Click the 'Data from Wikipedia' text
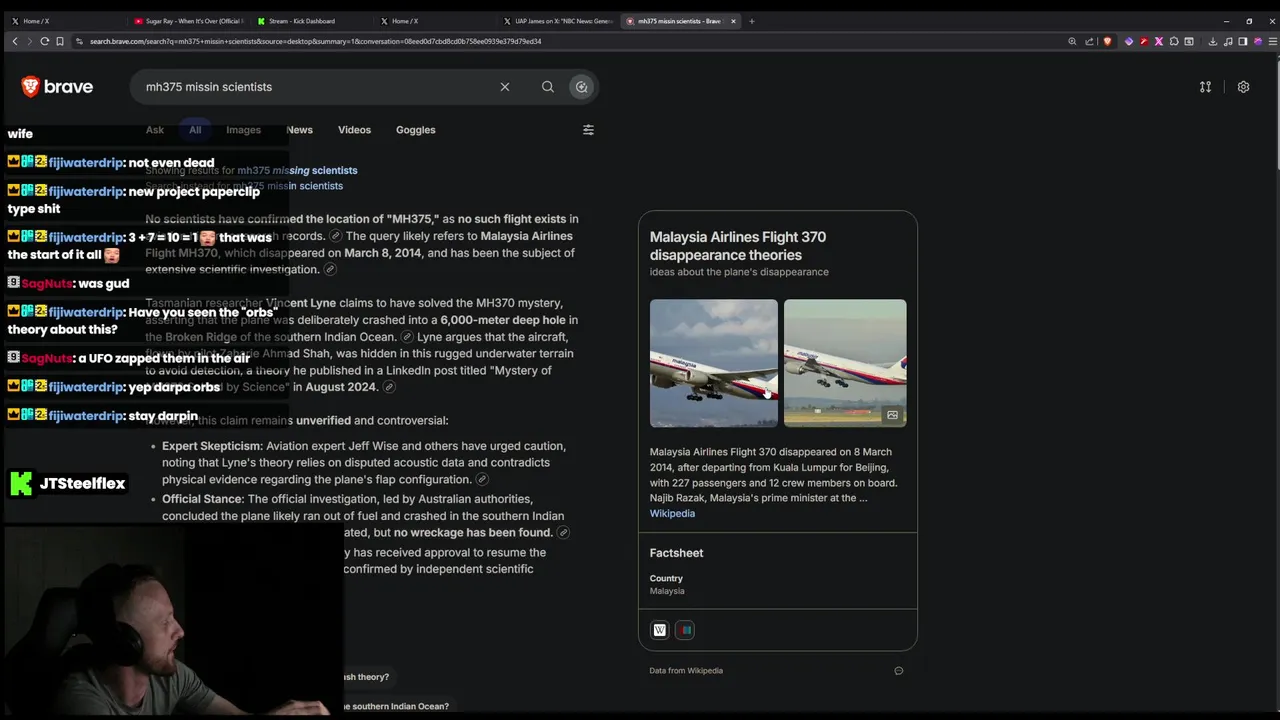 (x=686, y=671)
